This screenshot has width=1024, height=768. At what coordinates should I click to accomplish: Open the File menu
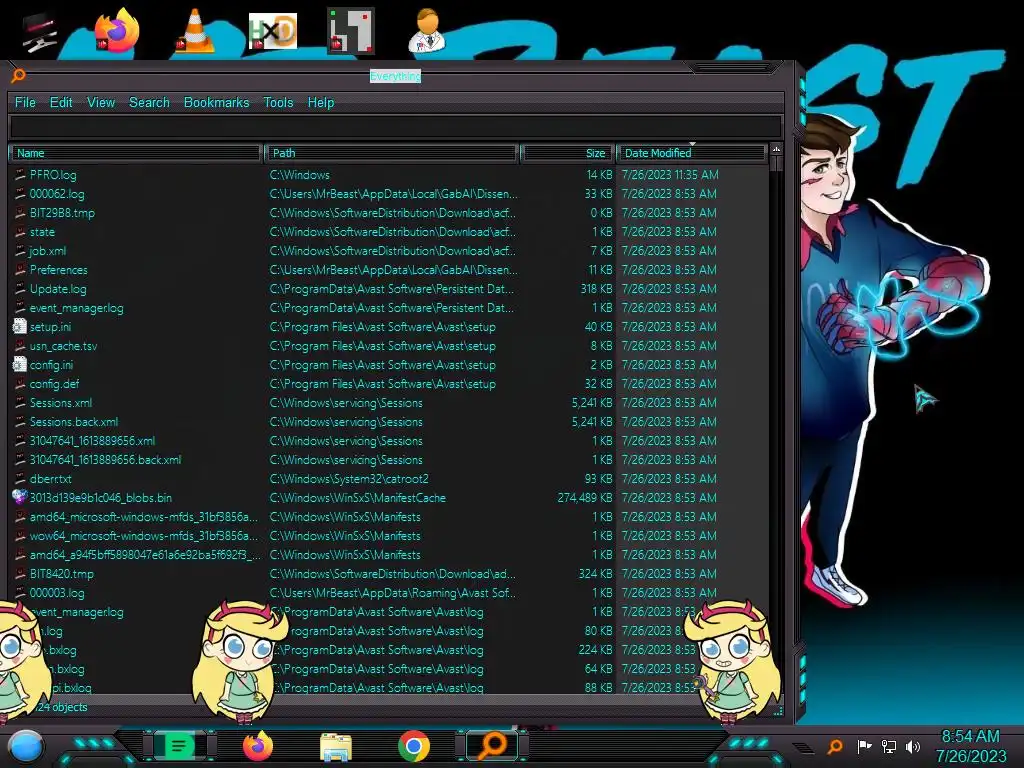[25, 103]
